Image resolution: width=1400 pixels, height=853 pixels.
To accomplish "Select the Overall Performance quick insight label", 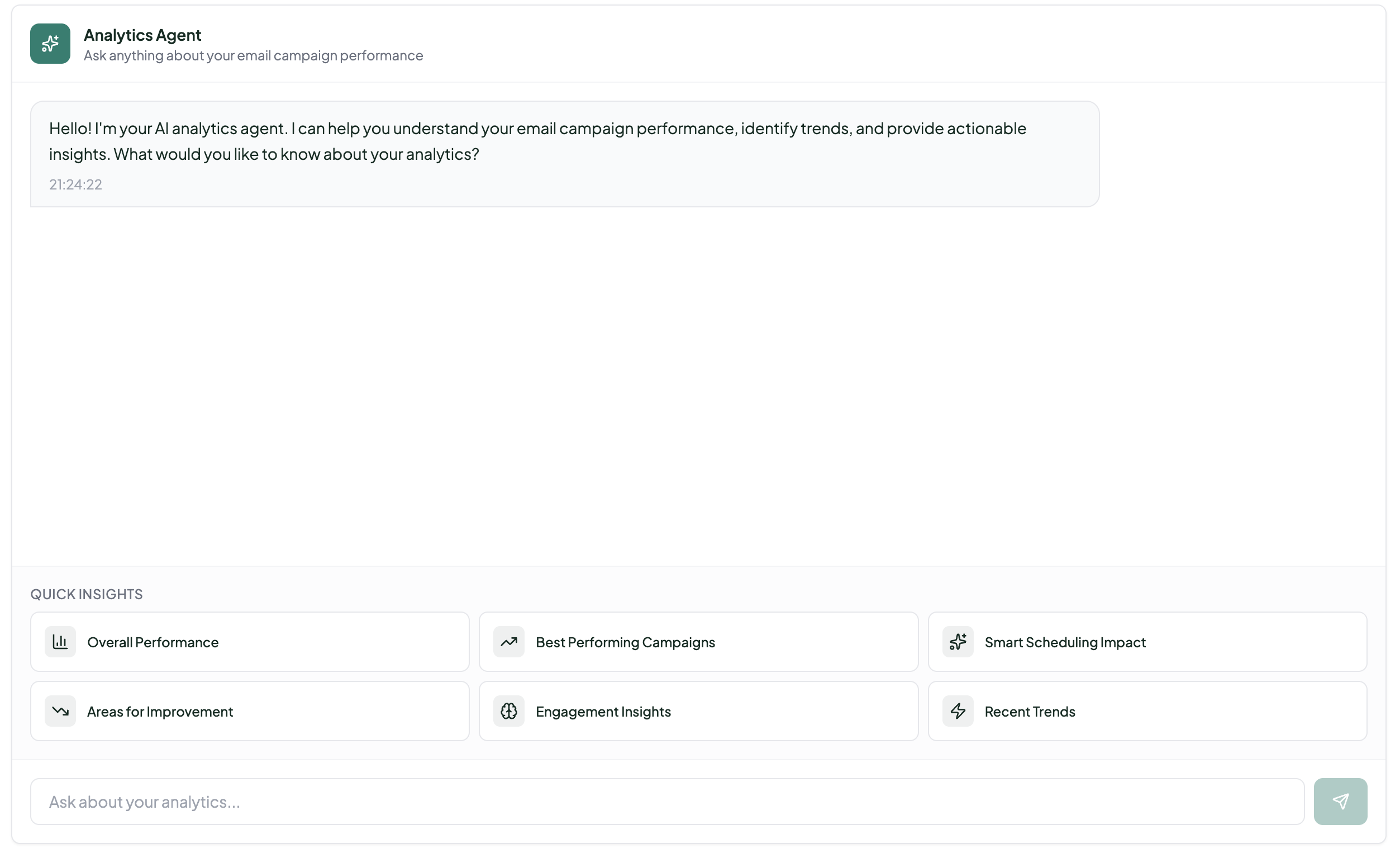I will point(153,642).
